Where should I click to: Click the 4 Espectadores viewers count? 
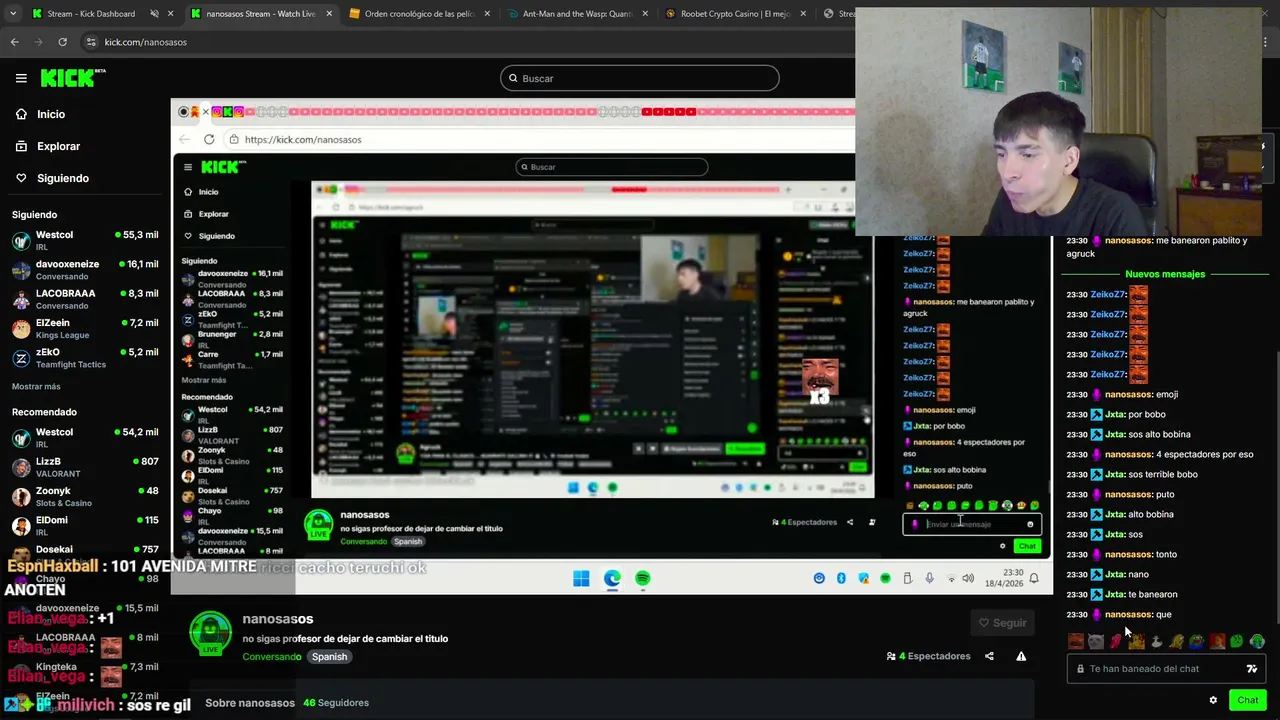point(928,656)
